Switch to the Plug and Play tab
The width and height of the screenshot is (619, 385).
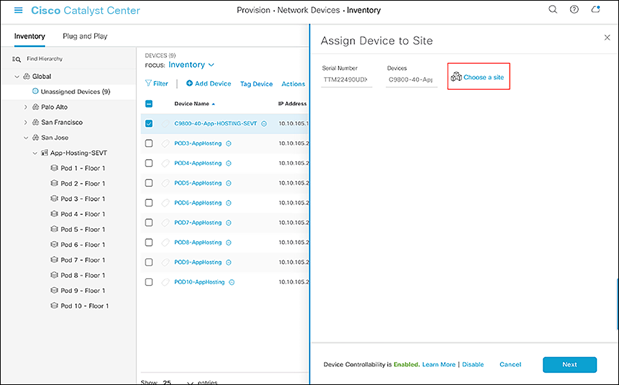coord(85,36)
